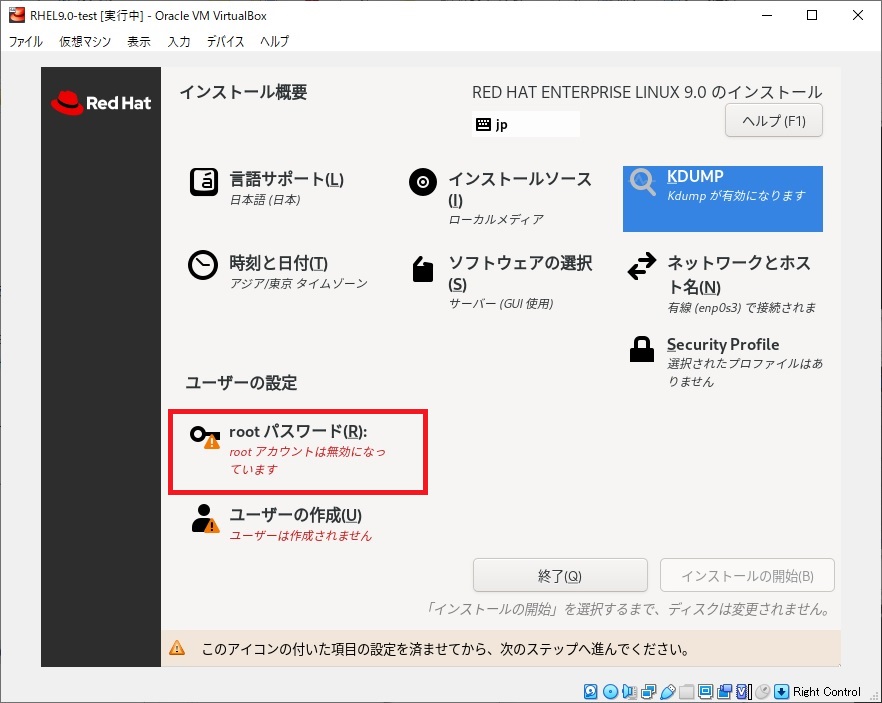Click the keyboard capture arrow icon
Image resolution: width=882 pixels, height=703 pixels.
click(781, 691)
